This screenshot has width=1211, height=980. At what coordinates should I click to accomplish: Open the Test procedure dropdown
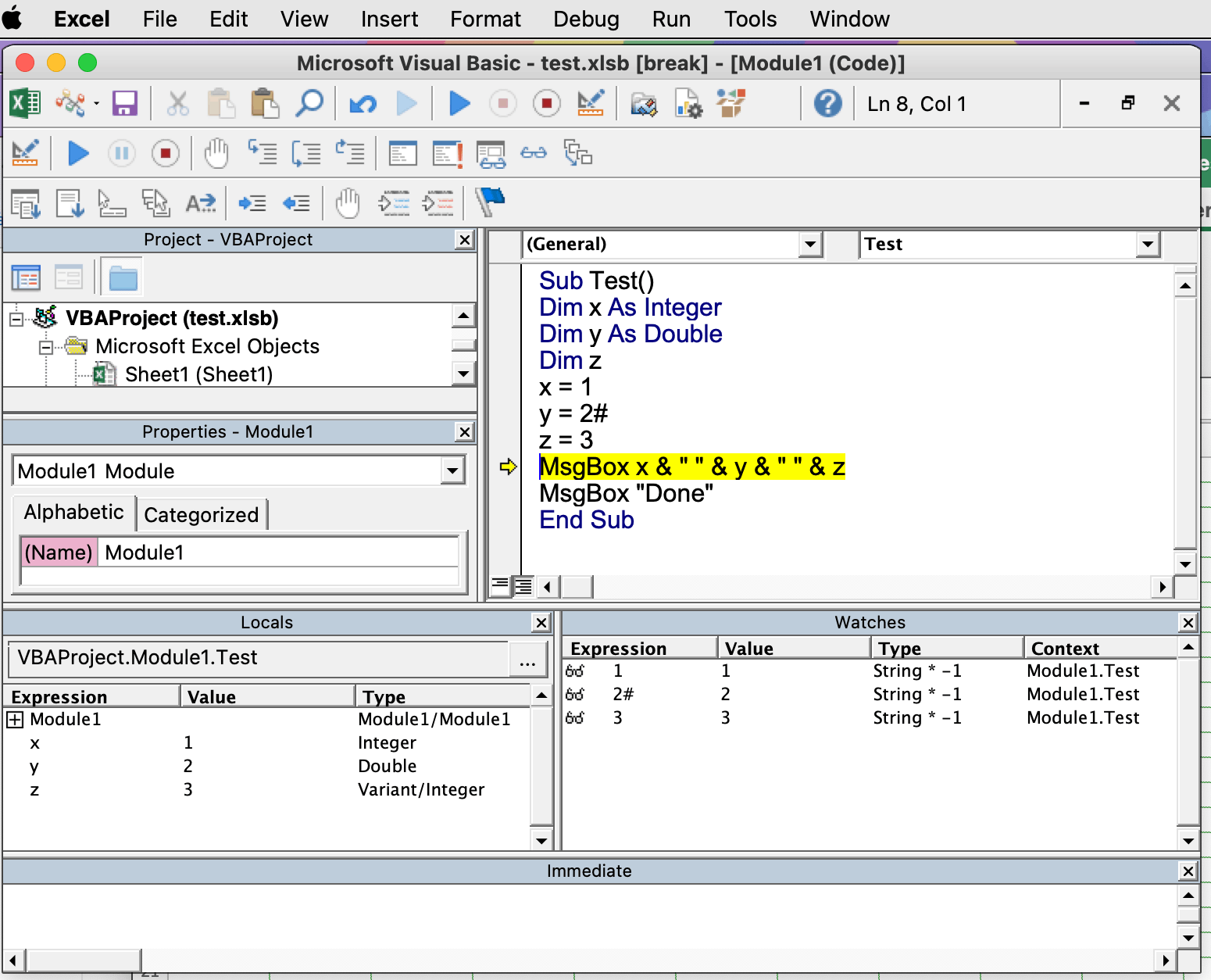click(1147, 245)
